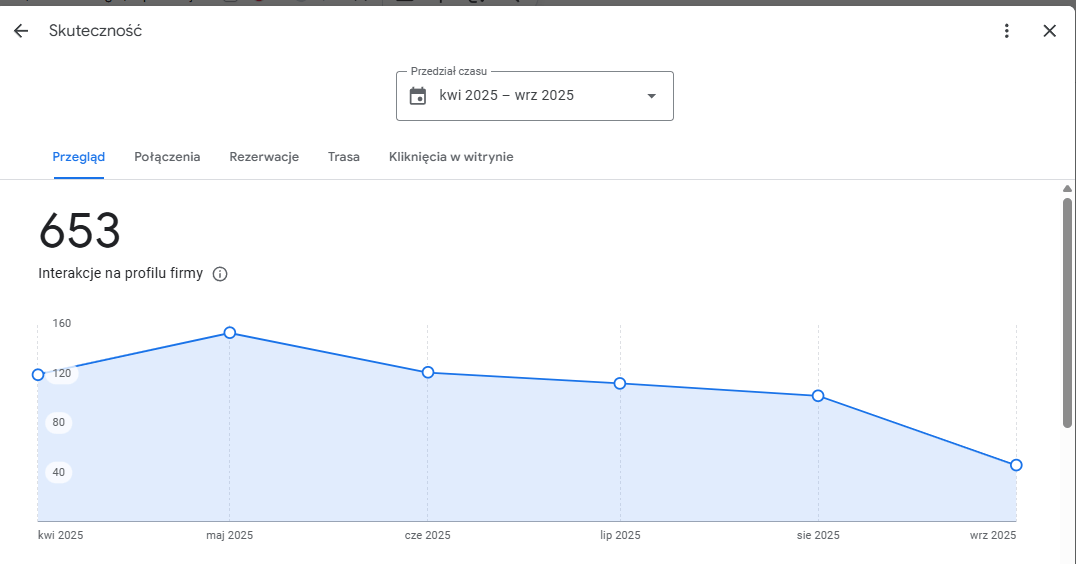Expand the Przedział czasu dropdown arrow

[x=651, y=96]
